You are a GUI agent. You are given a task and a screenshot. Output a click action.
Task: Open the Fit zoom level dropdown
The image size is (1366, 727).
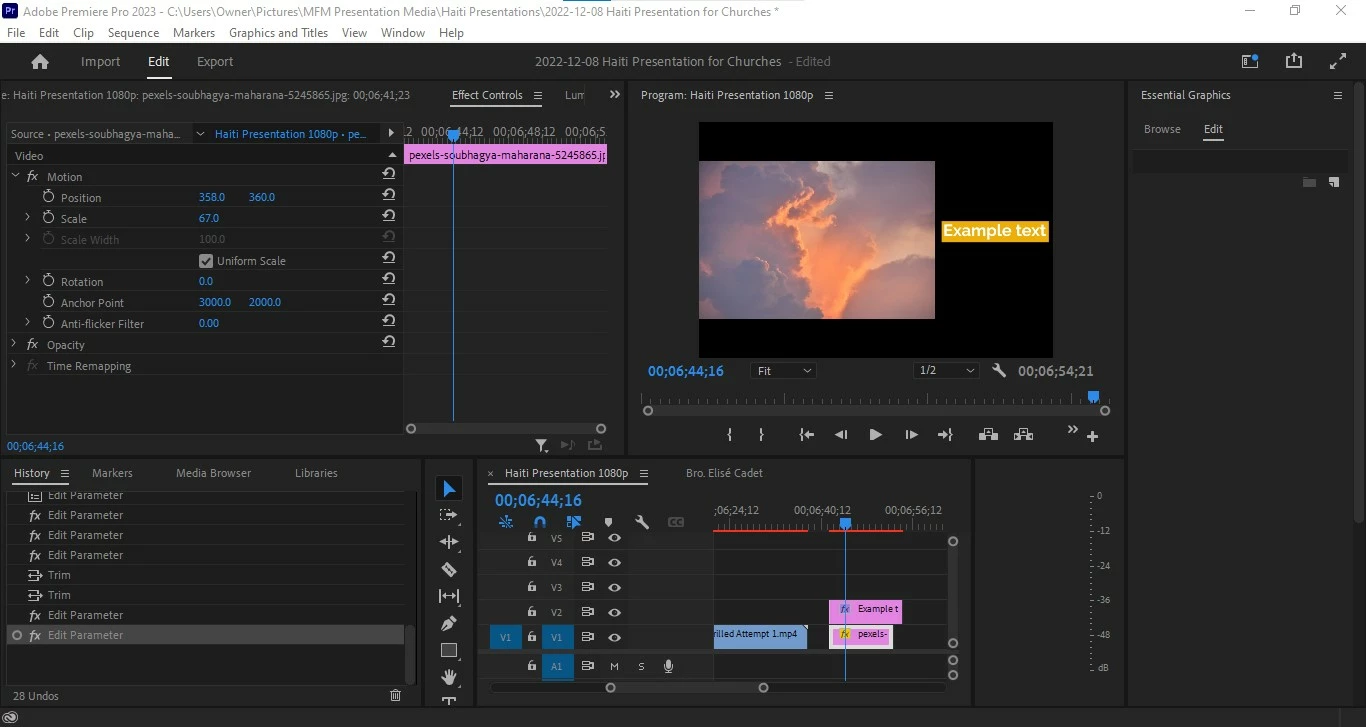(x=783, y=371)
